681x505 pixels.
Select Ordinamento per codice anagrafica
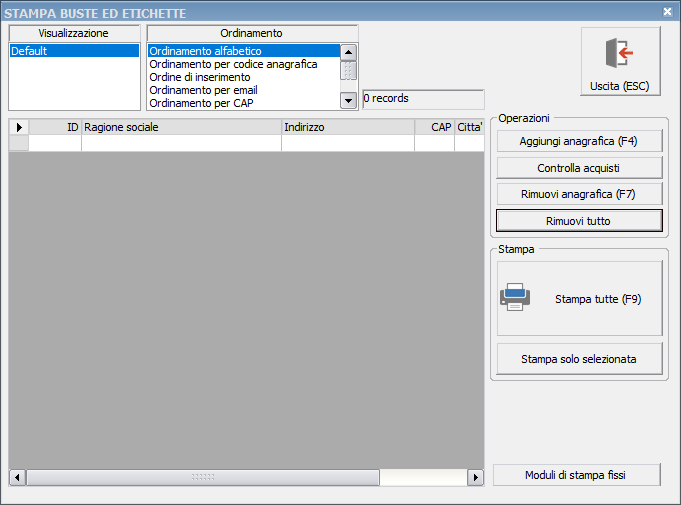coord(244,64)
